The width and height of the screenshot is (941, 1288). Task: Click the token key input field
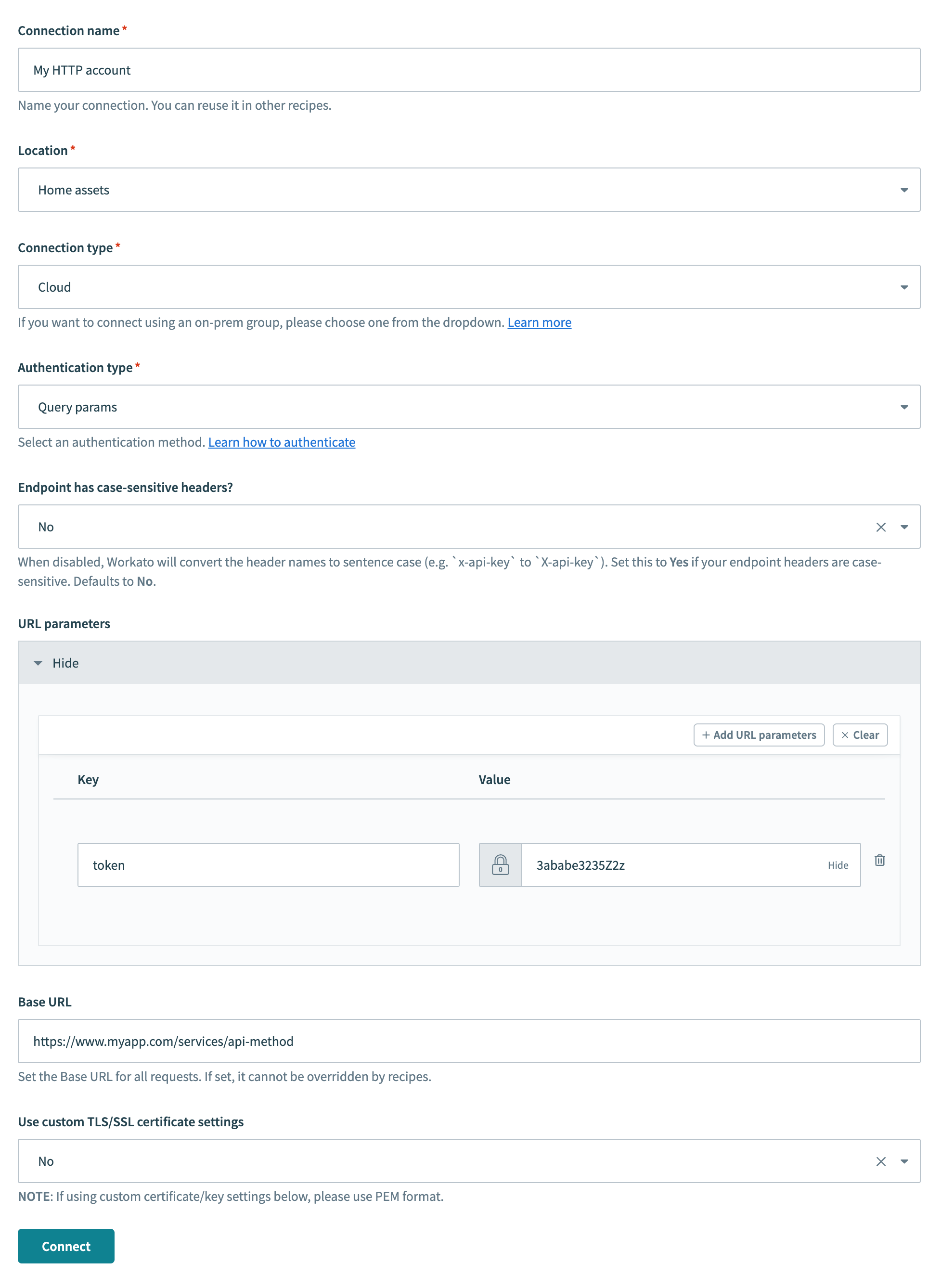[x=268, y=865]
